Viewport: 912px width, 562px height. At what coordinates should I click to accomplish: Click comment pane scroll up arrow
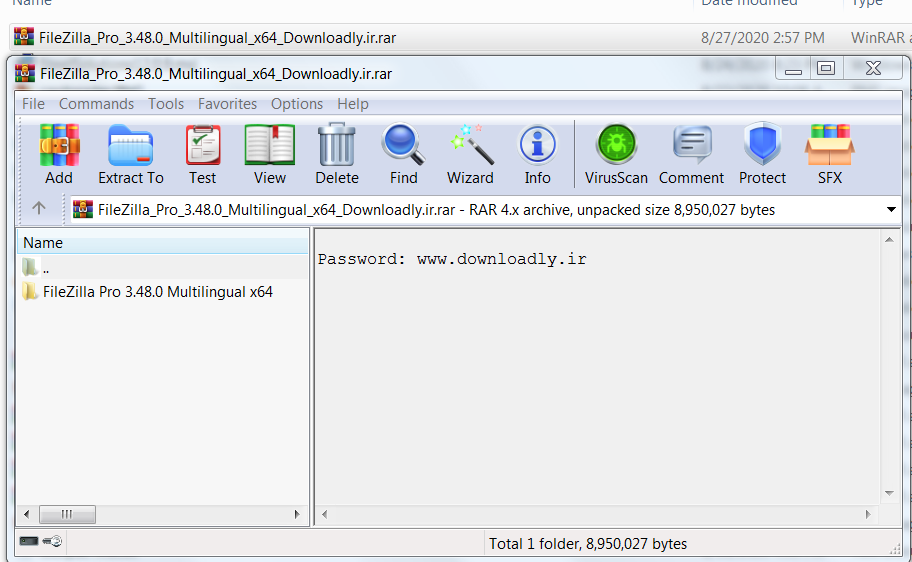(889, 240)
